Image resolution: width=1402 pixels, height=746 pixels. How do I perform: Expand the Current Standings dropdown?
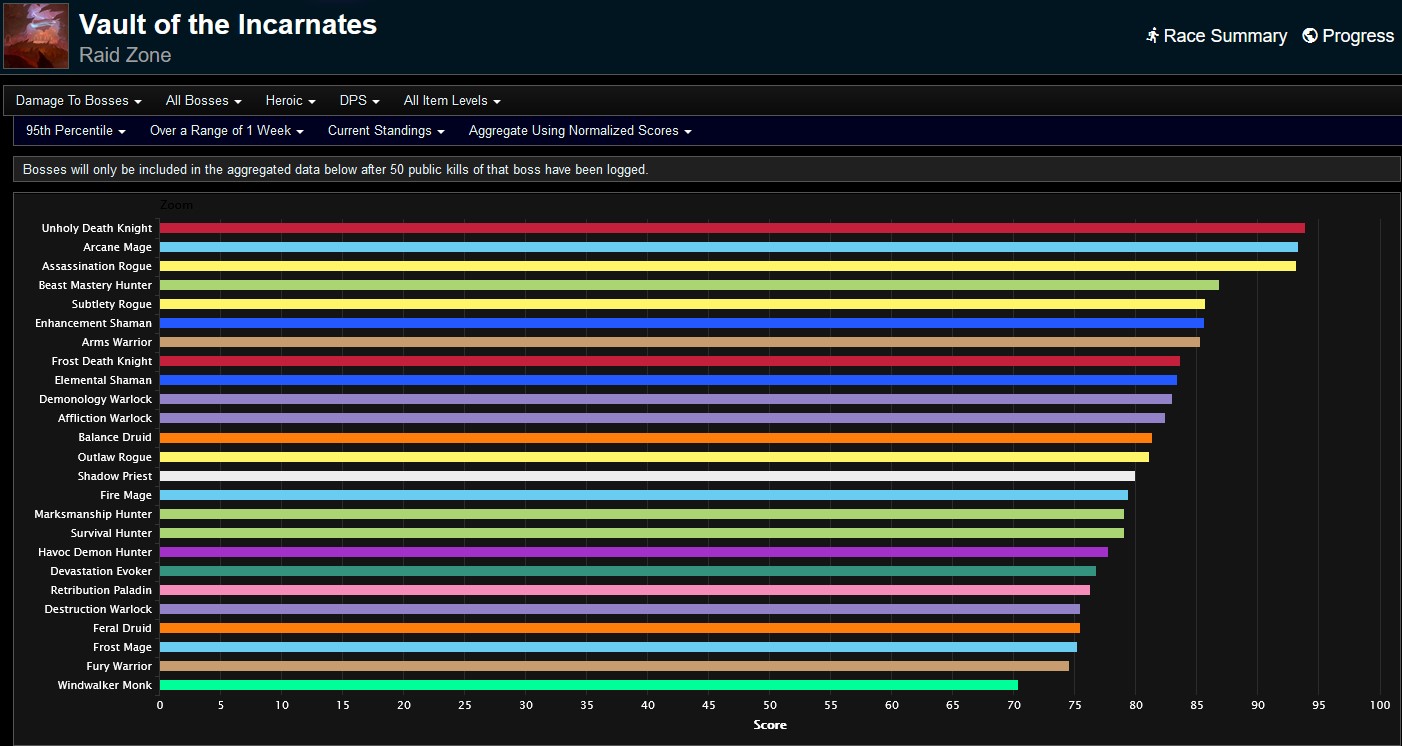[383, 131]
